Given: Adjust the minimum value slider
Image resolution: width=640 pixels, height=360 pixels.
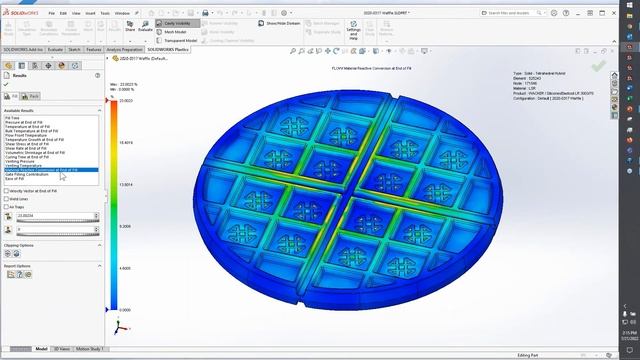Looking at the screenshot, I should [58, 235].
